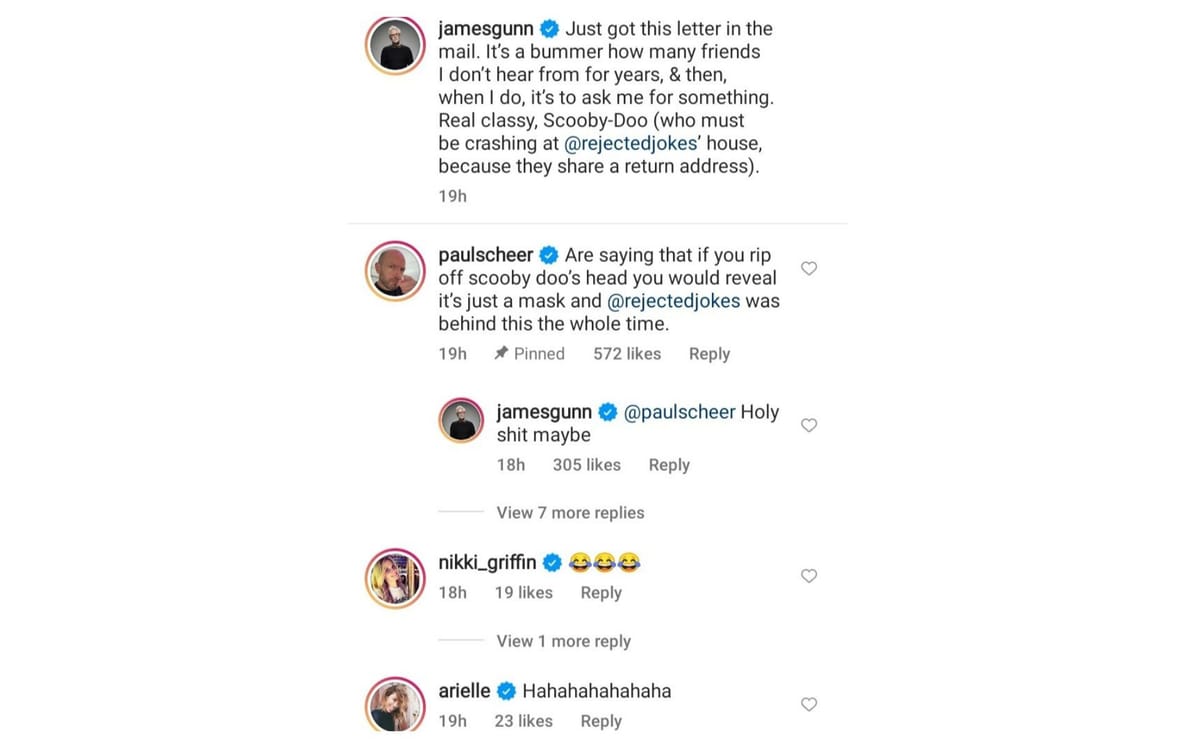Image resolution: width=1200 pixels, height=750 pixels.
Task: Open jamesgunn's profile from the post username
Action: coord(487,28)
